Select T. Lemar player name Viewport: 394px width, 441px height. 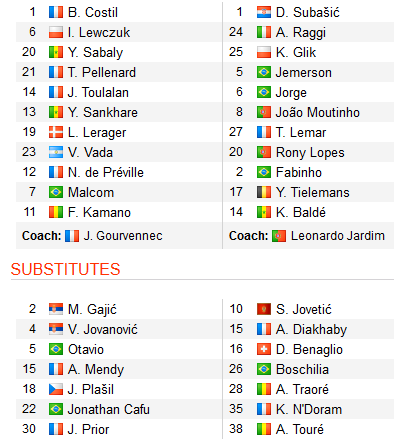coord(301,133)
